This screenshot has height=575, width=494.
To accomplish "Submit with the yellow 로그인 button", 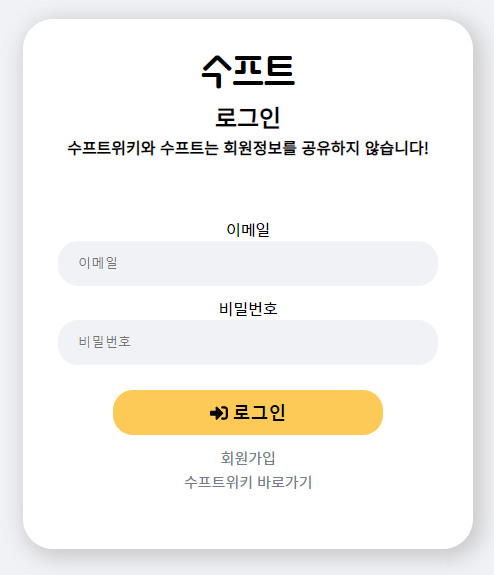I will pyautogui.click(x=248, y=413).
